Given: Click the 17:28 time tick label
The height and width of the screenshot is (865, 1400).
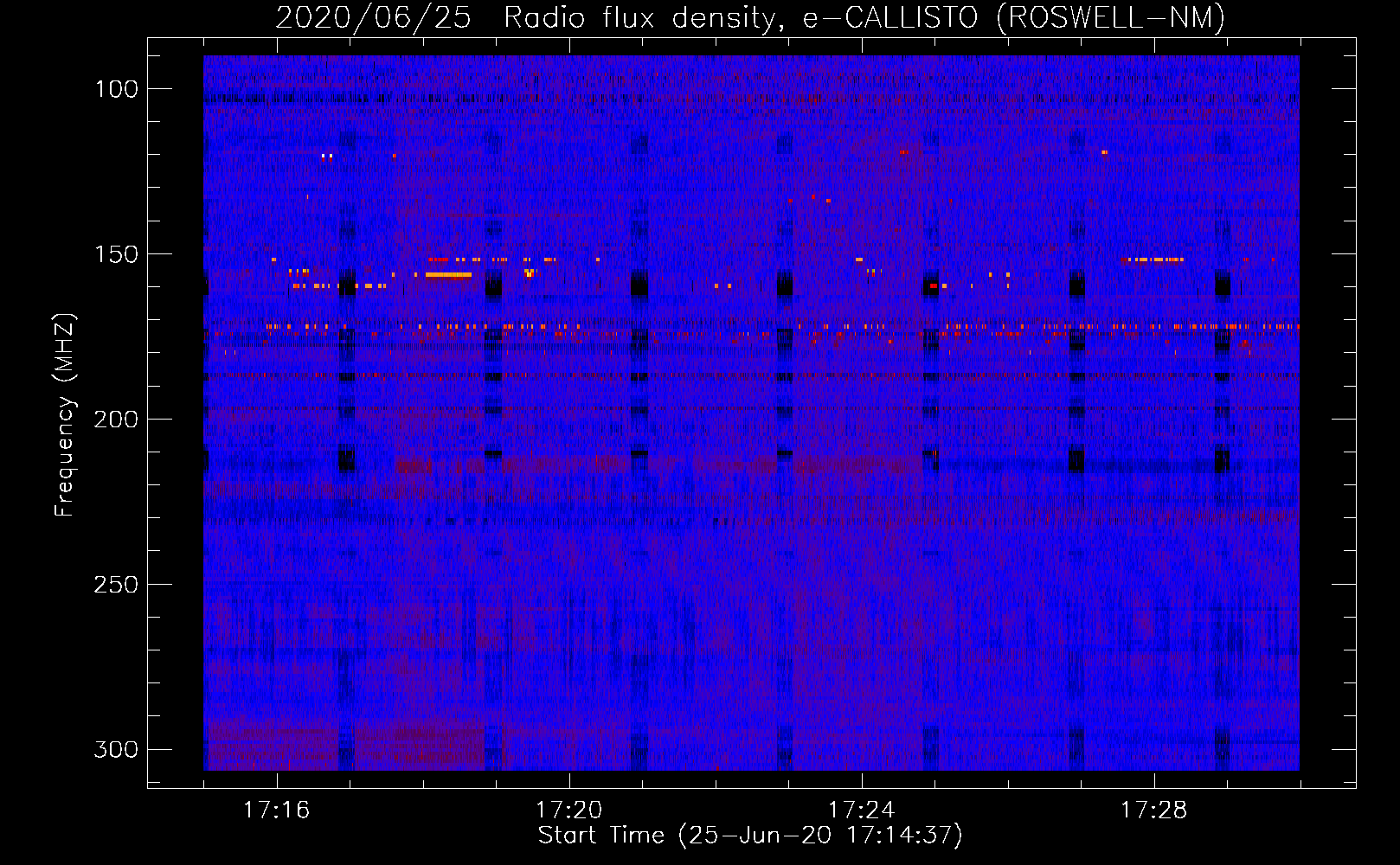Looking at the screenshot, I should (1154, 811).
